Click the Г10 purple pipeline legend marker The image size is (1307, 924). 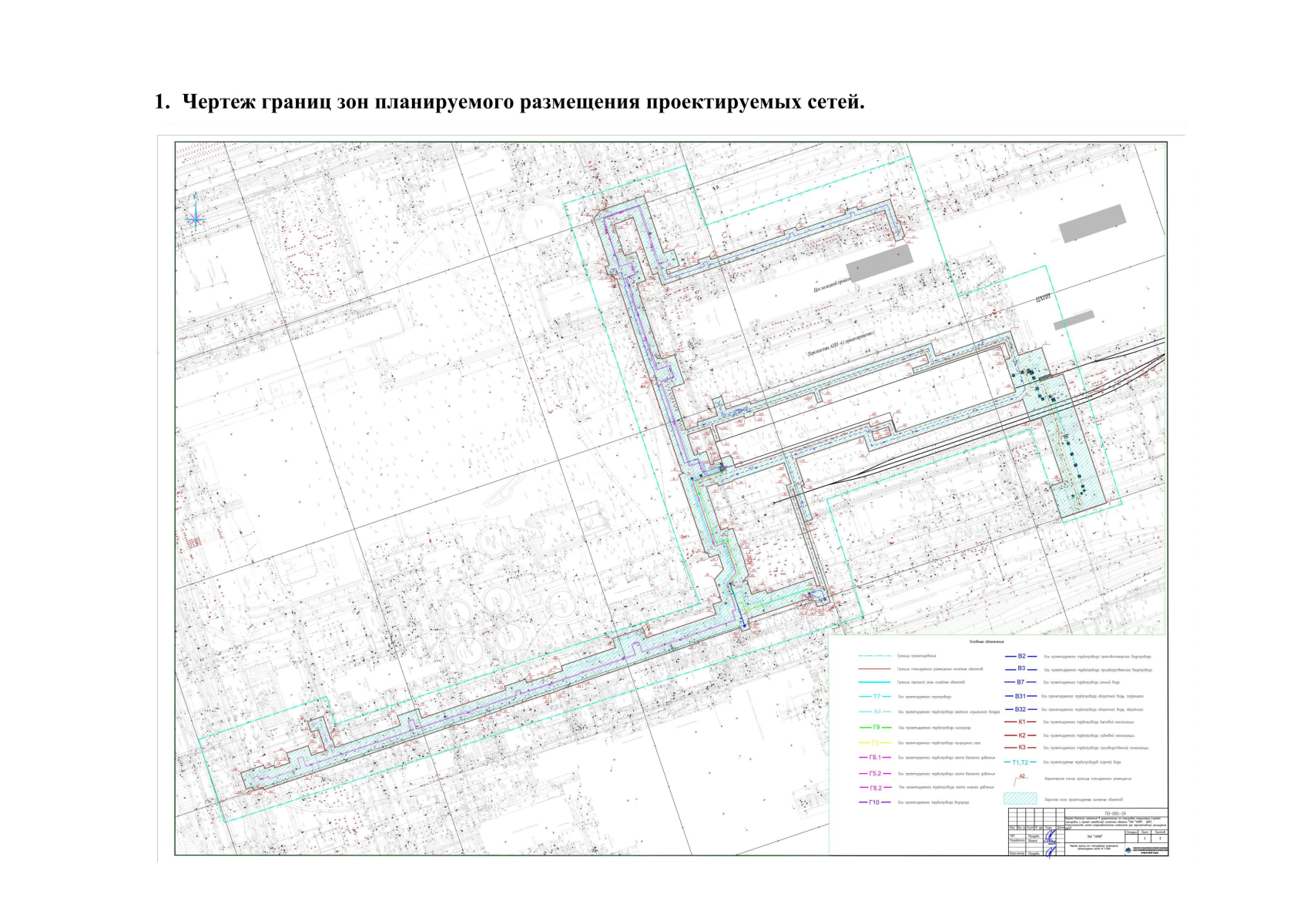click(x=874, y=802)
